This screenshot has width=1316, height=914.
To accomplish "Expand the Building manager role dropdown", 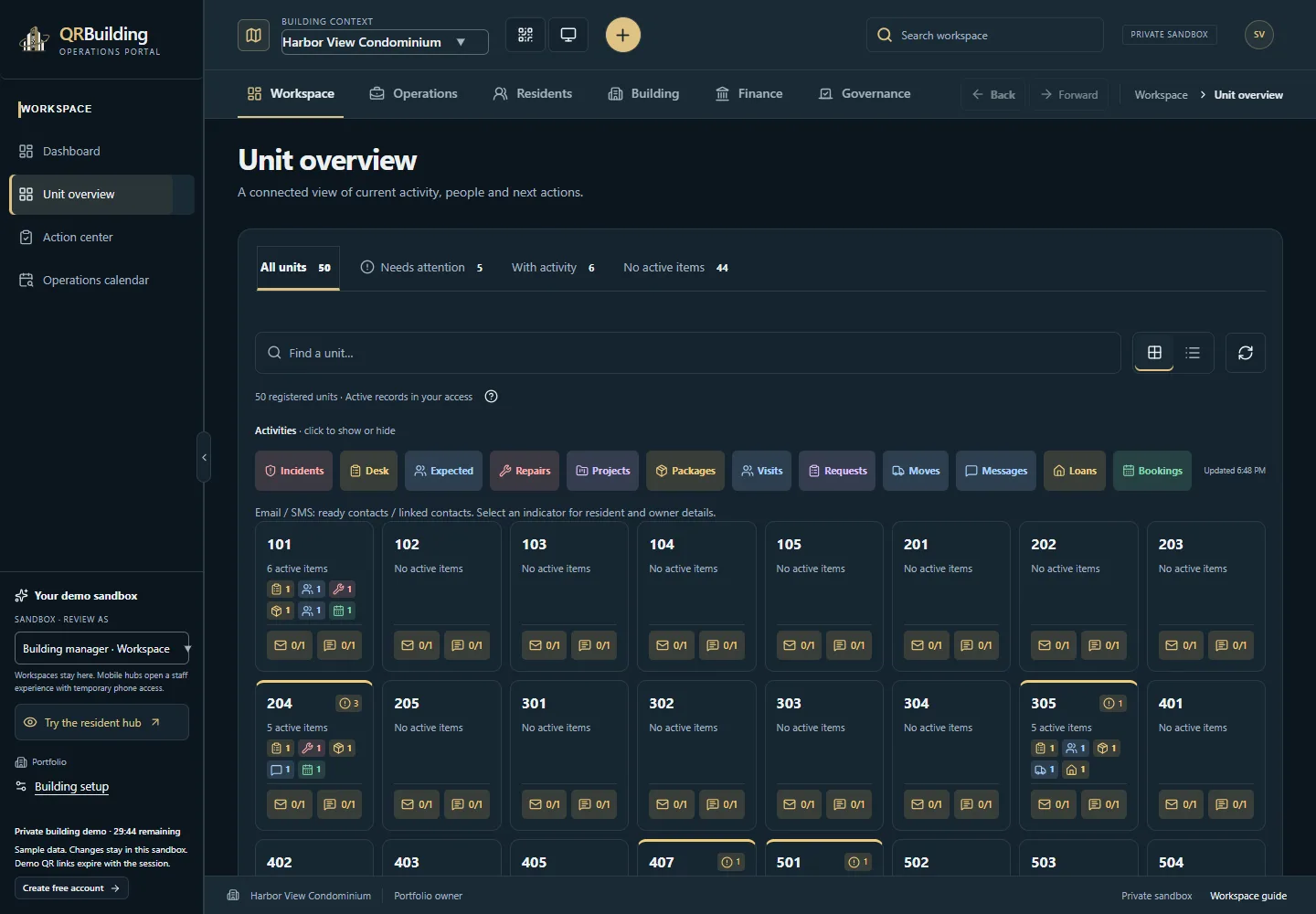I will point(102,649).
